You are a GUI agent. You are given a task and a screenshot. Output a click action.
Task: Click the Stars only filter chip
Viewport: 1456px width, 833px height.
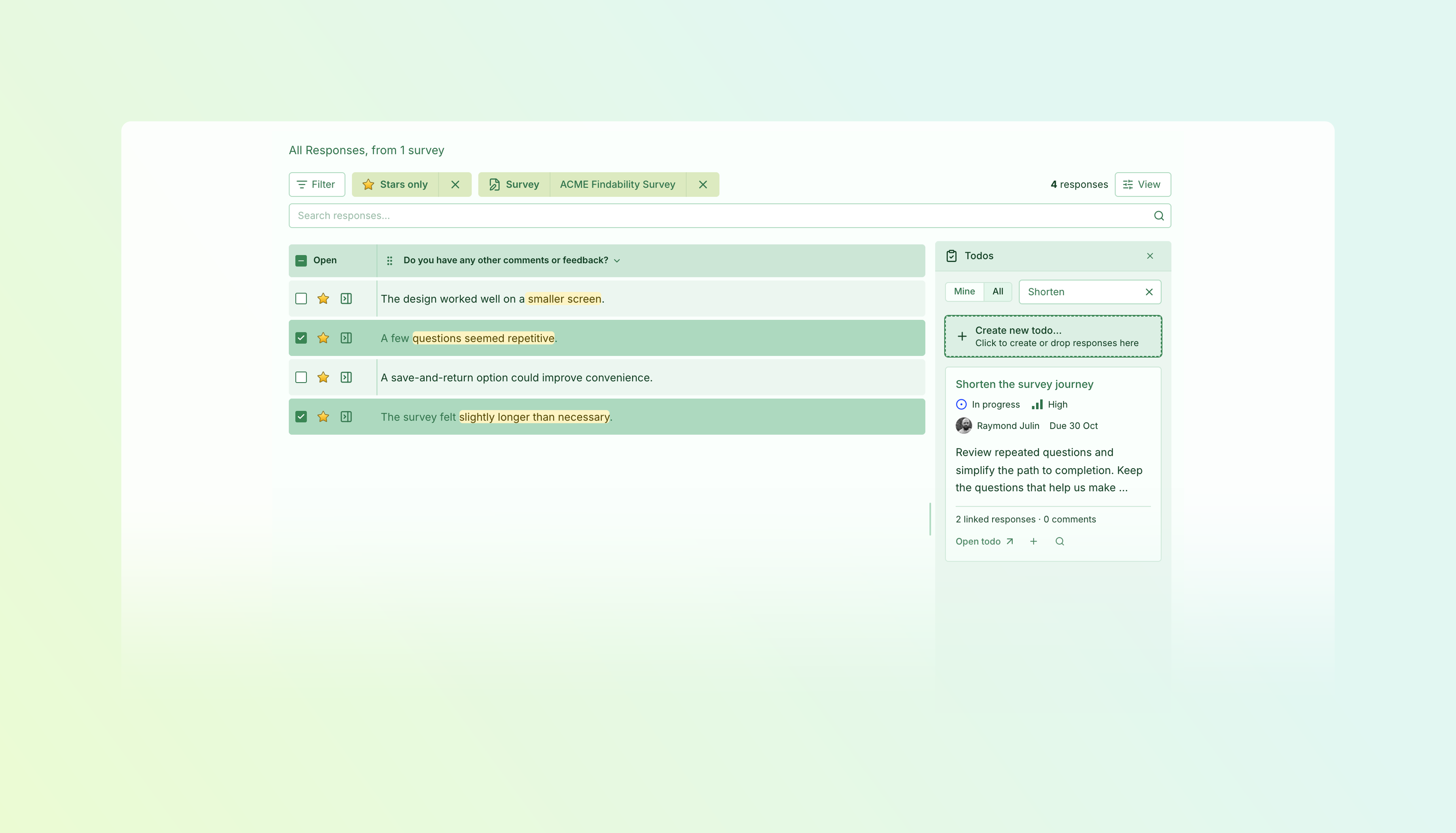(395, 184)
